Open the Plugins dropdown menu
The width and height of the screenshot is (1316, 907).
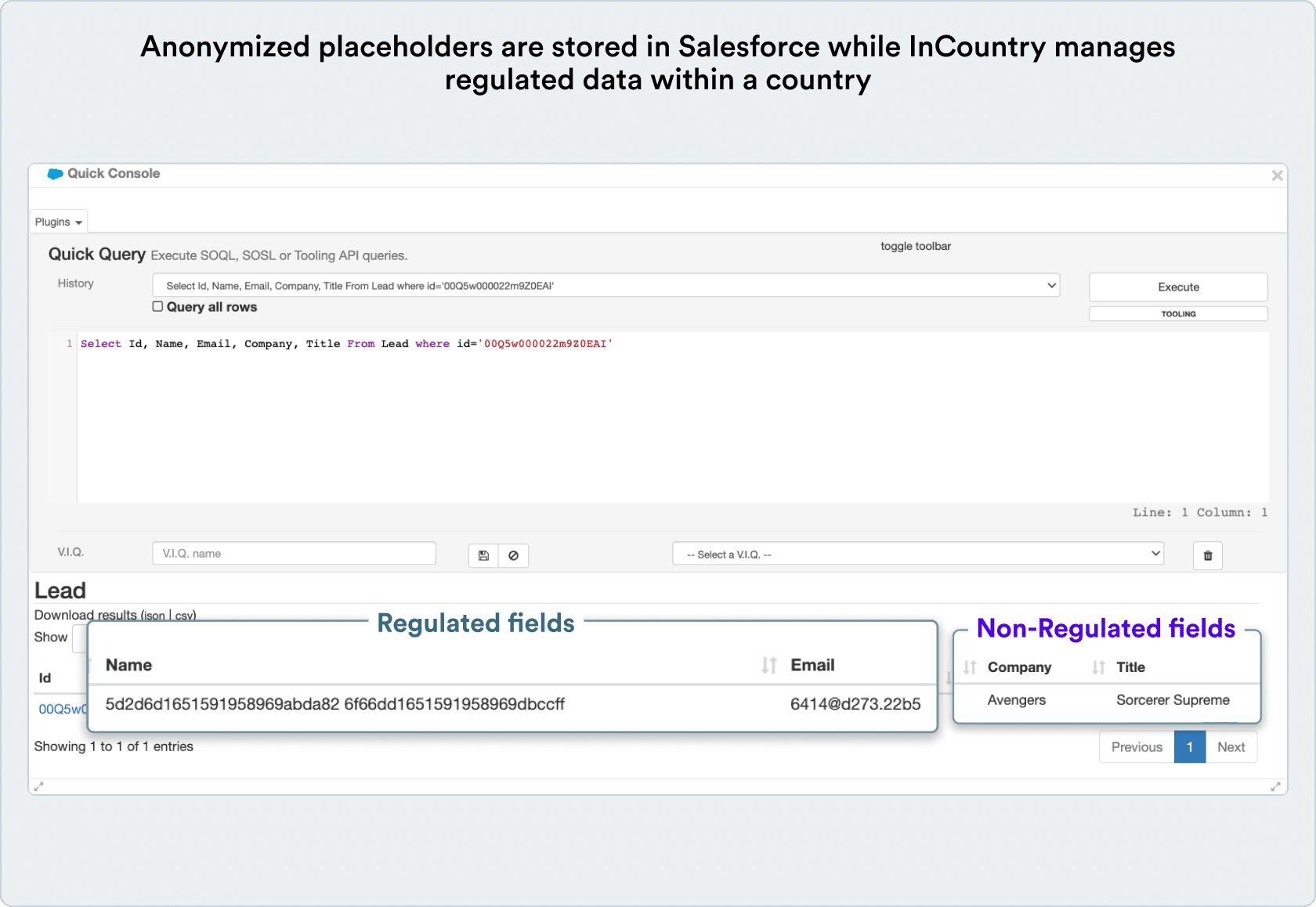(59, 222)
